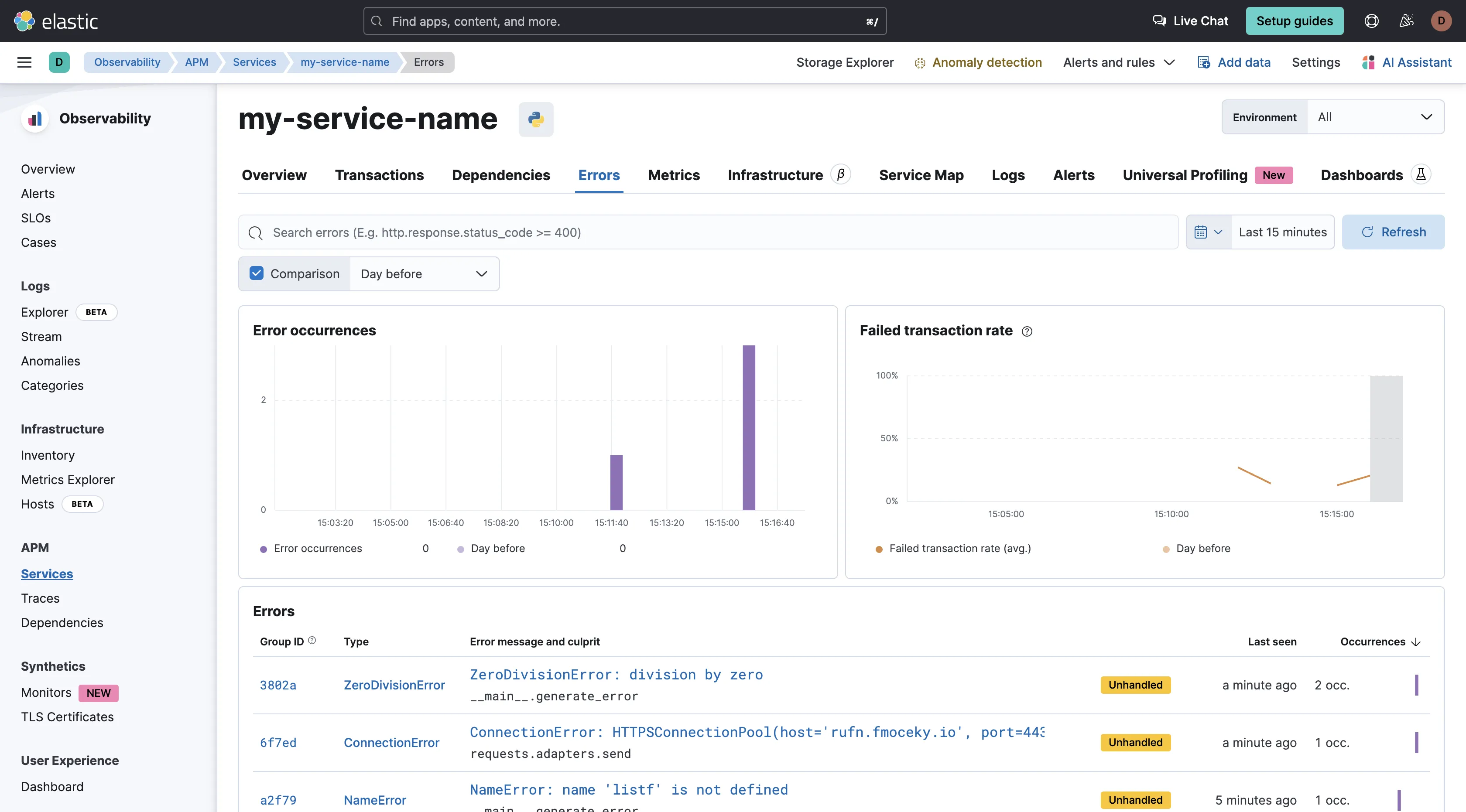Switch to the Transactions tab

coord(379,175)
